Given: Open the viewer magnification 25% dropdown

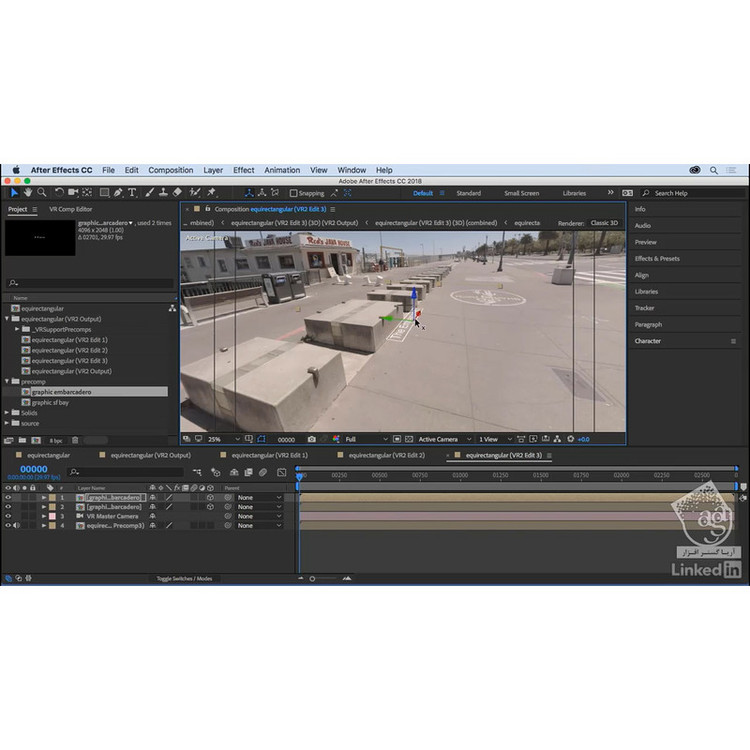Looking at the screenshot, I should (224, 439).
